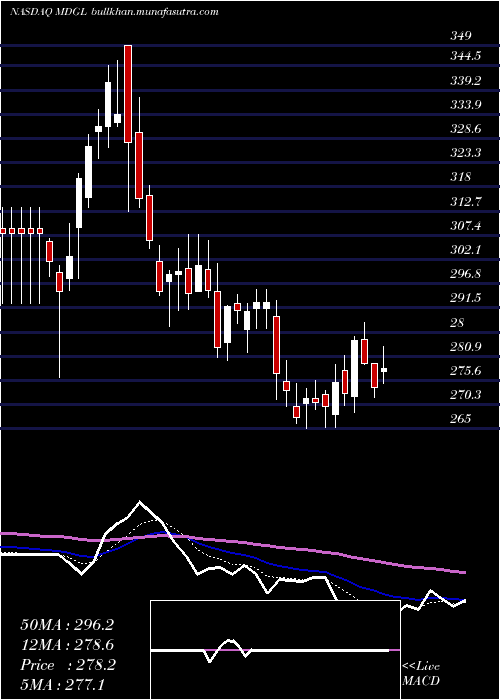This screenshot has width=500, height=700.
Task: Click the 333.9 price axis label
Action: (466, 105)
